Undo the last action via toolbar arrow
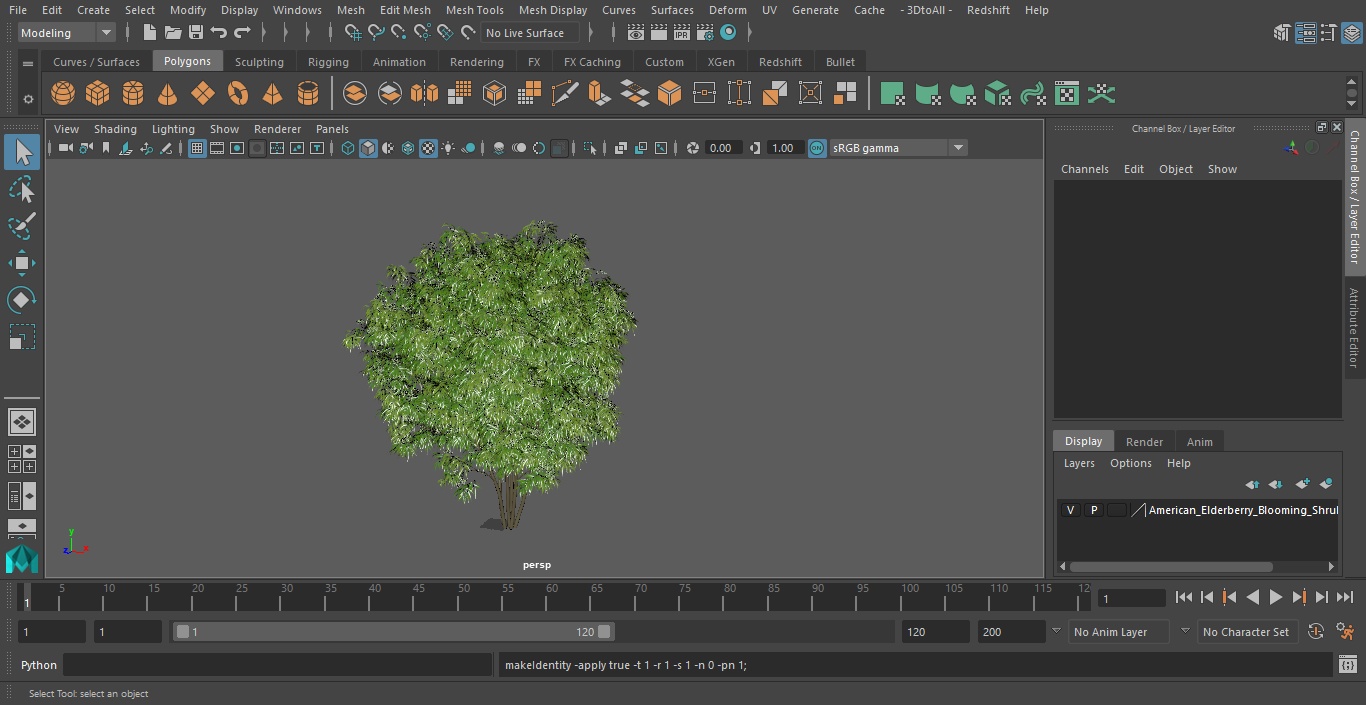The image size is (1366, 705). [219, 33]
